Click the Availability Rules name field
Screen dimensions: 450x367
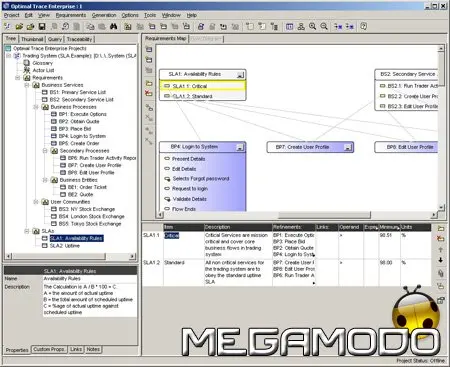tap(90, 279)
